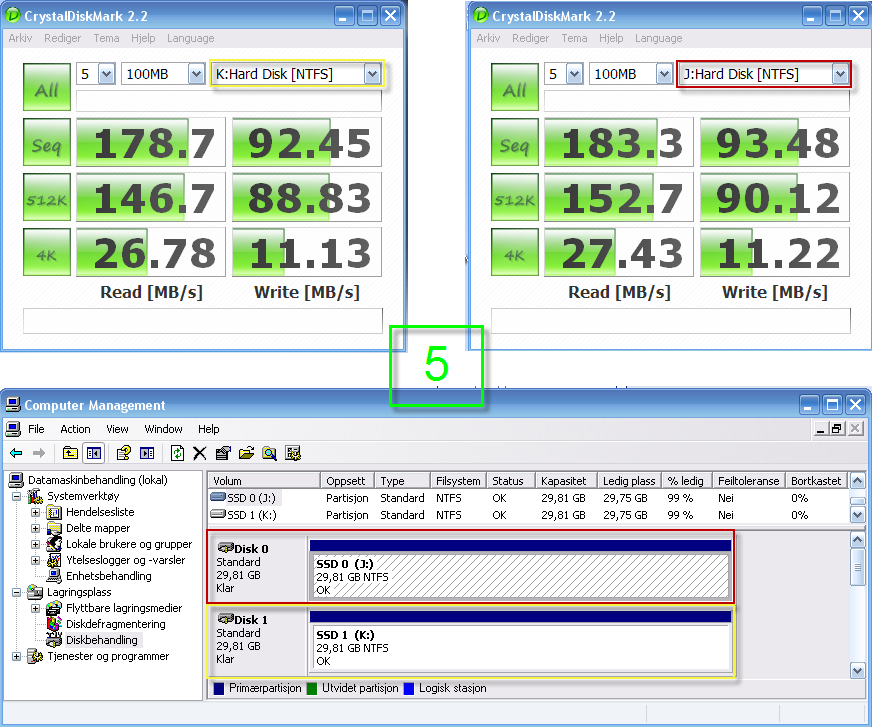The height and width of the screenshot is (727, 872).
Task: Open drive dropdown showing J:Hard Disk [NTFS]
Action: [x=840, y=74]
